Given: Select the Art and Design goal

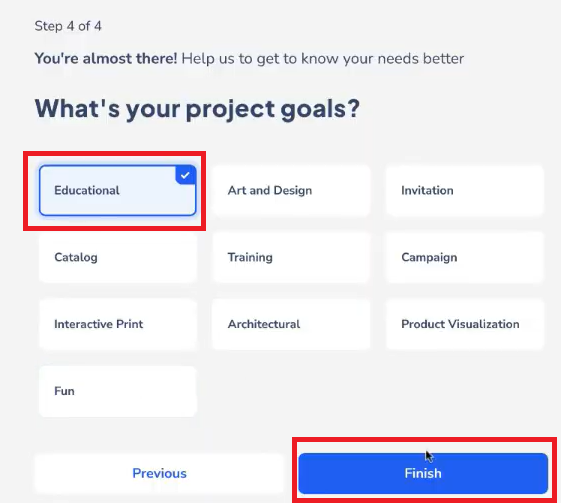Looking at the screenshot, I should (291, 190).
